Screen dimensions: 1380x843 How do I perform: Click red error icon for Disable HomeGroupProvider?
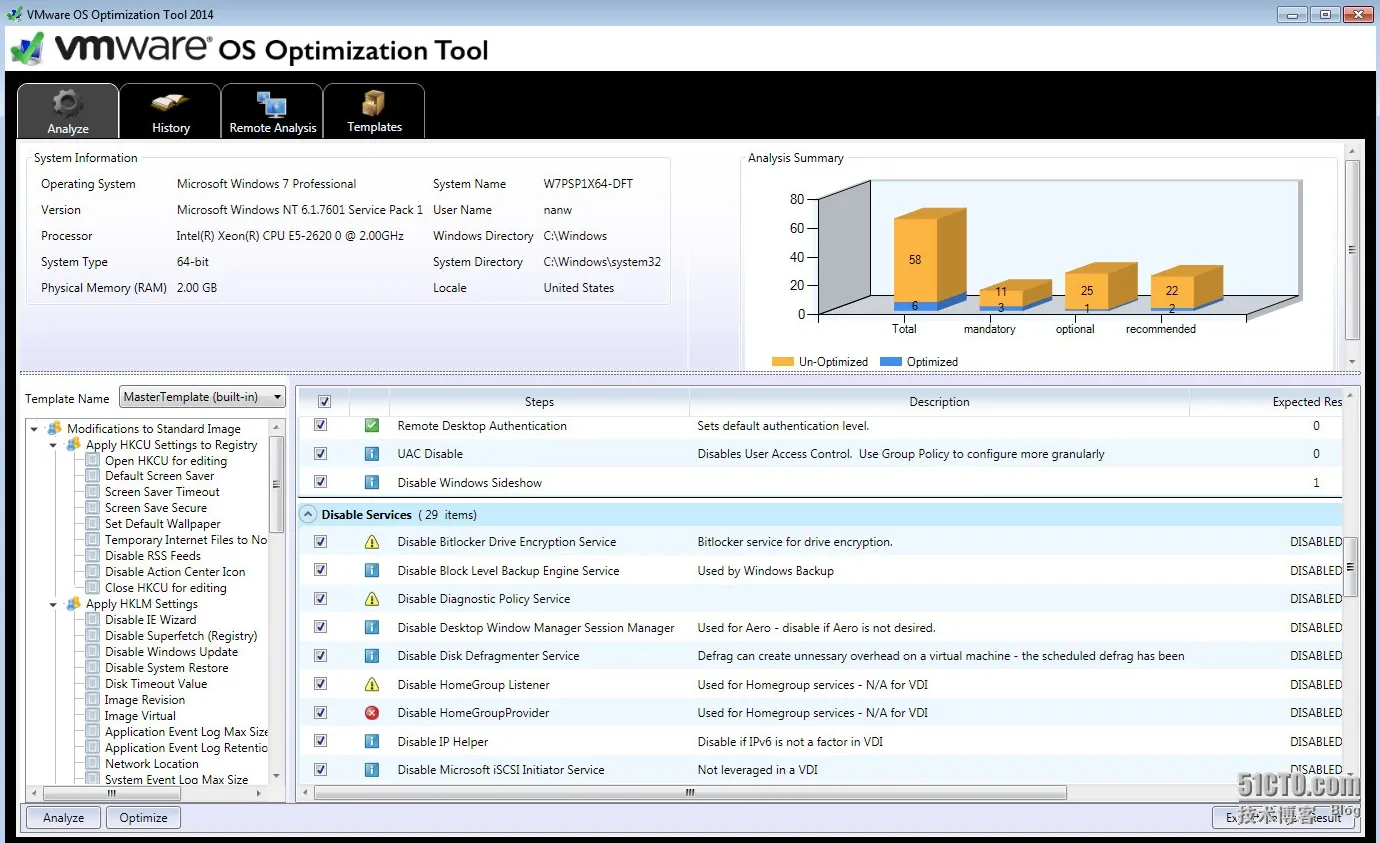(372, 713)
